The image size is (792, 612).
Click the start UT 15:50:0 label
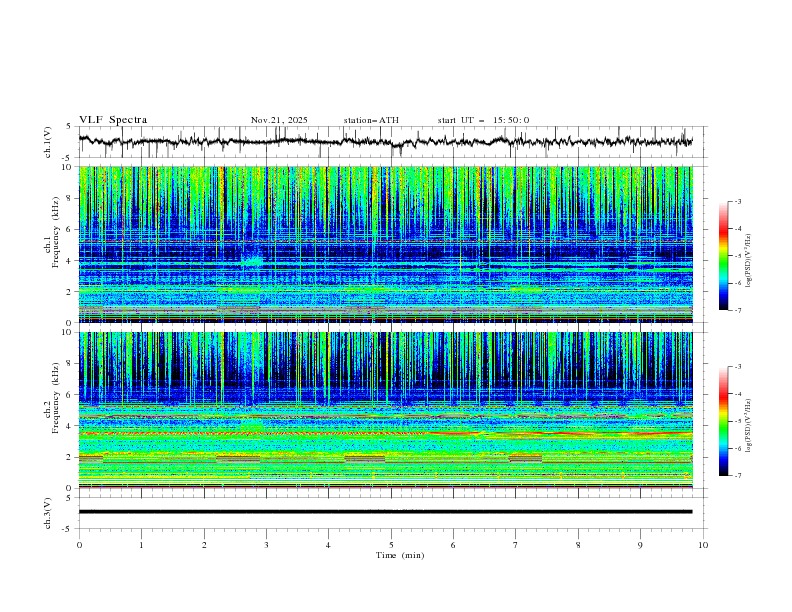483,120
